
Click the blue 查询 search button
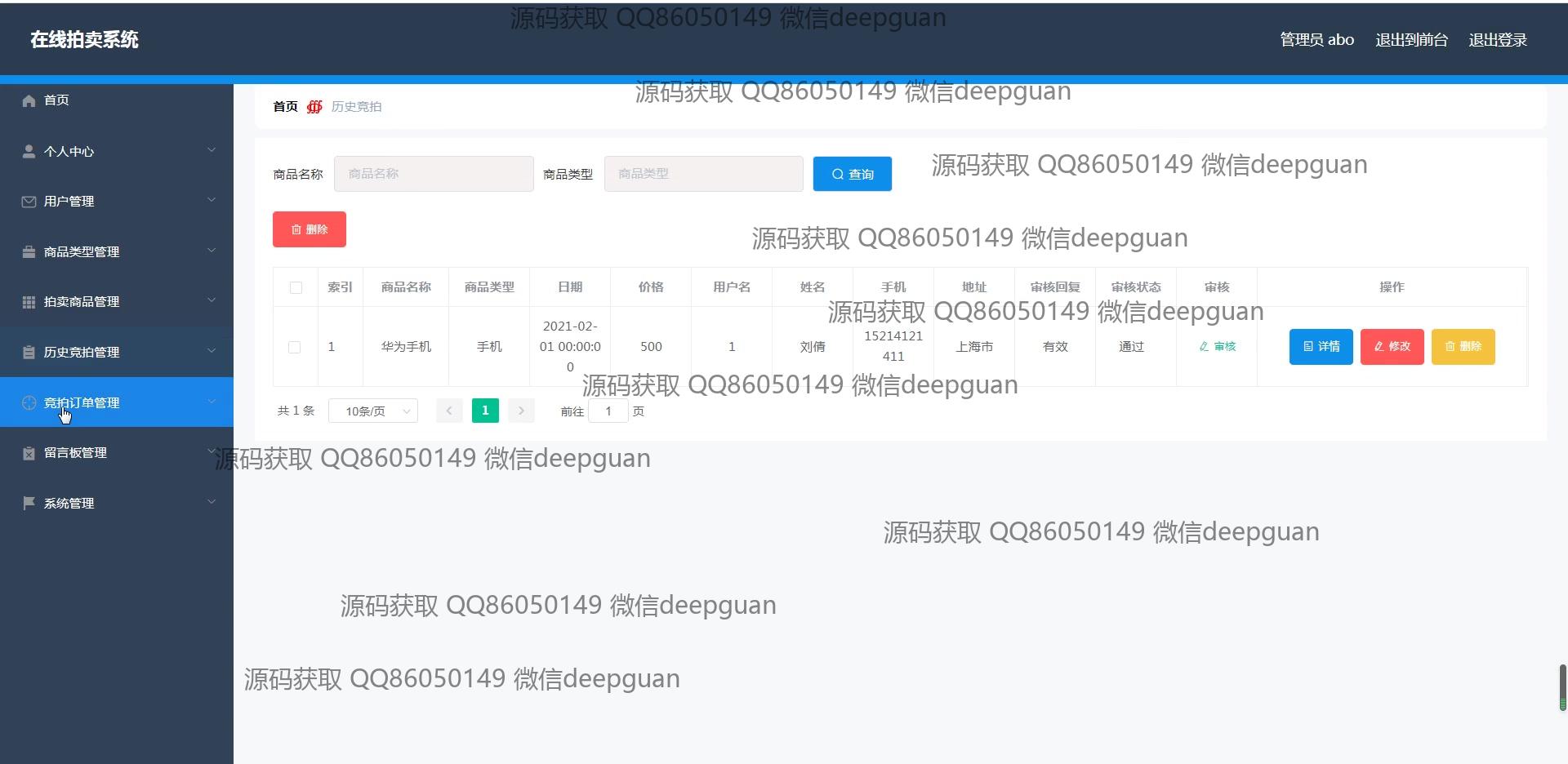pos(852,174)
